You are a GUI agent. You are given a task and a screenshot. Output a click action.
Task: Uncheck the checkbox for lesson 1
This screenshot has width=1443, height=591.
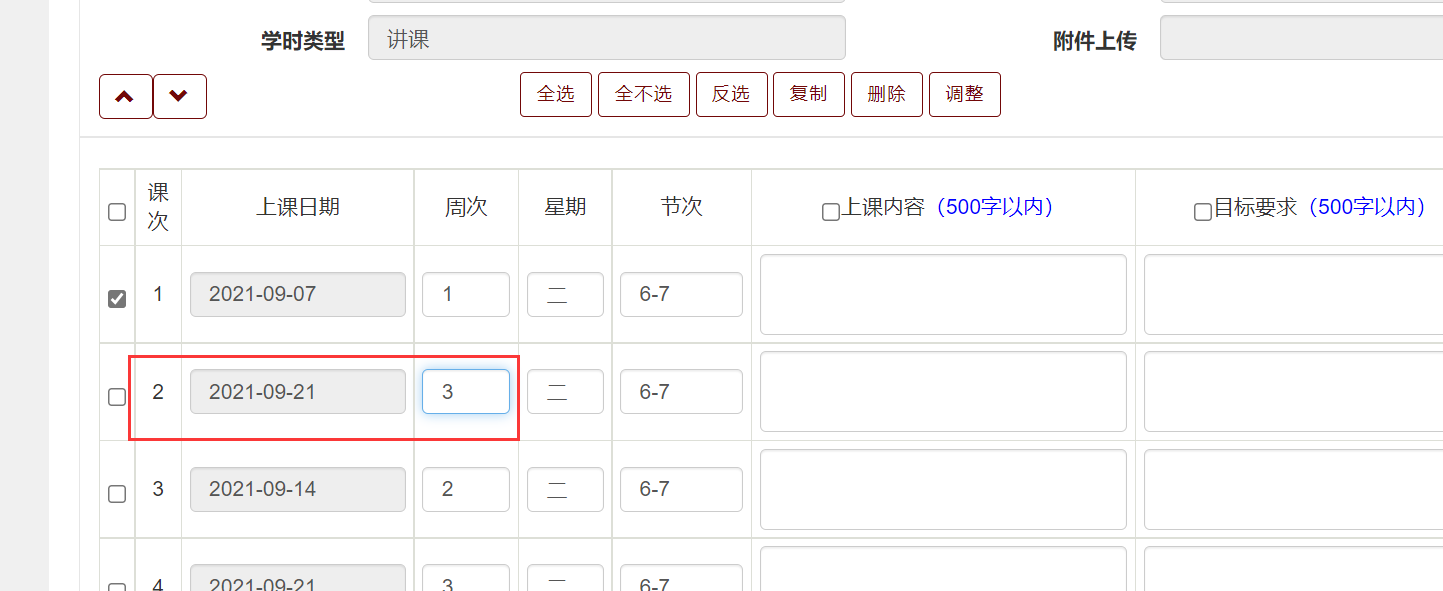pyautogui.click(x=117, y=299)
